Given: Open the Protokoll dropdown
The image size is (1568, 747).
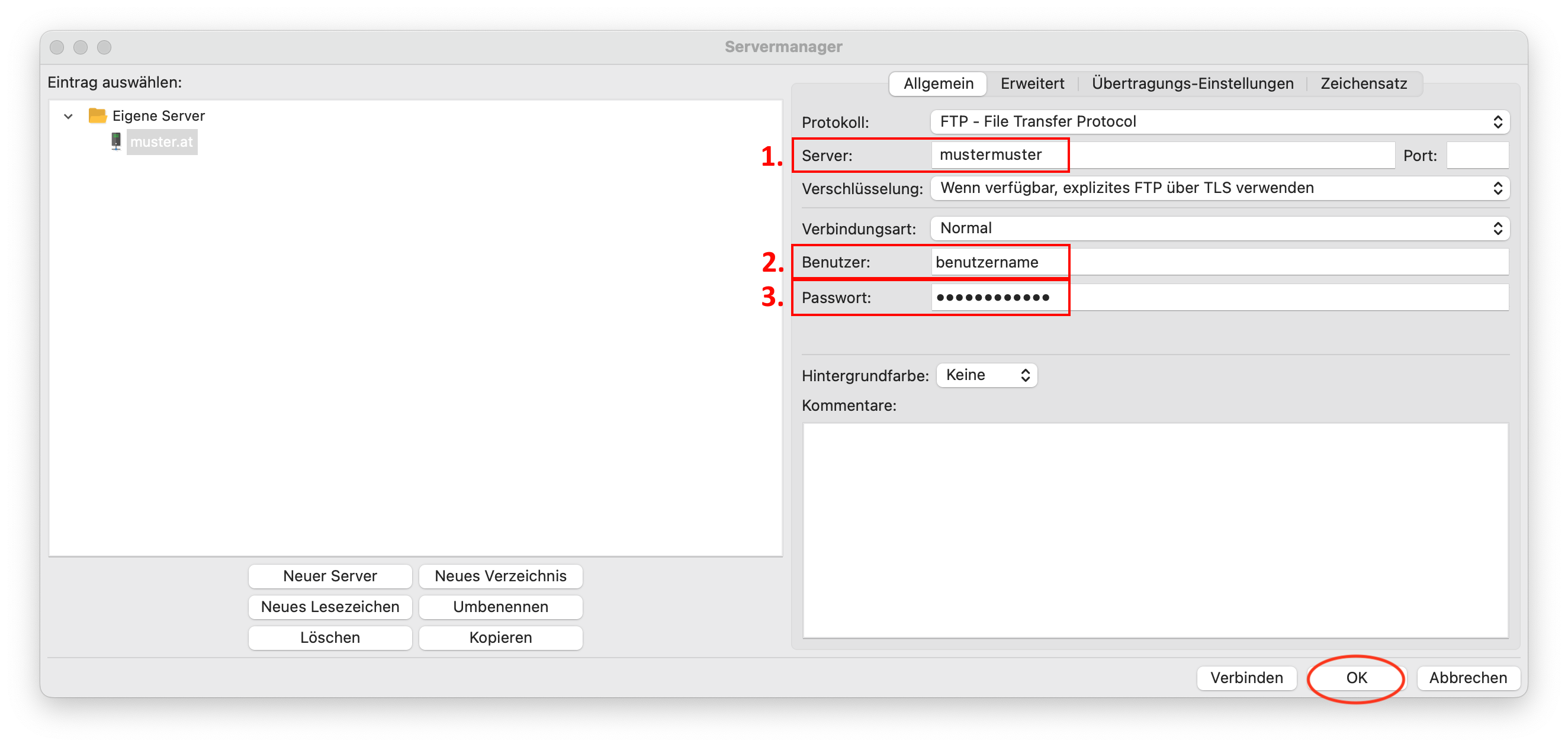Looking at the screenshot, I should 1219,122.
